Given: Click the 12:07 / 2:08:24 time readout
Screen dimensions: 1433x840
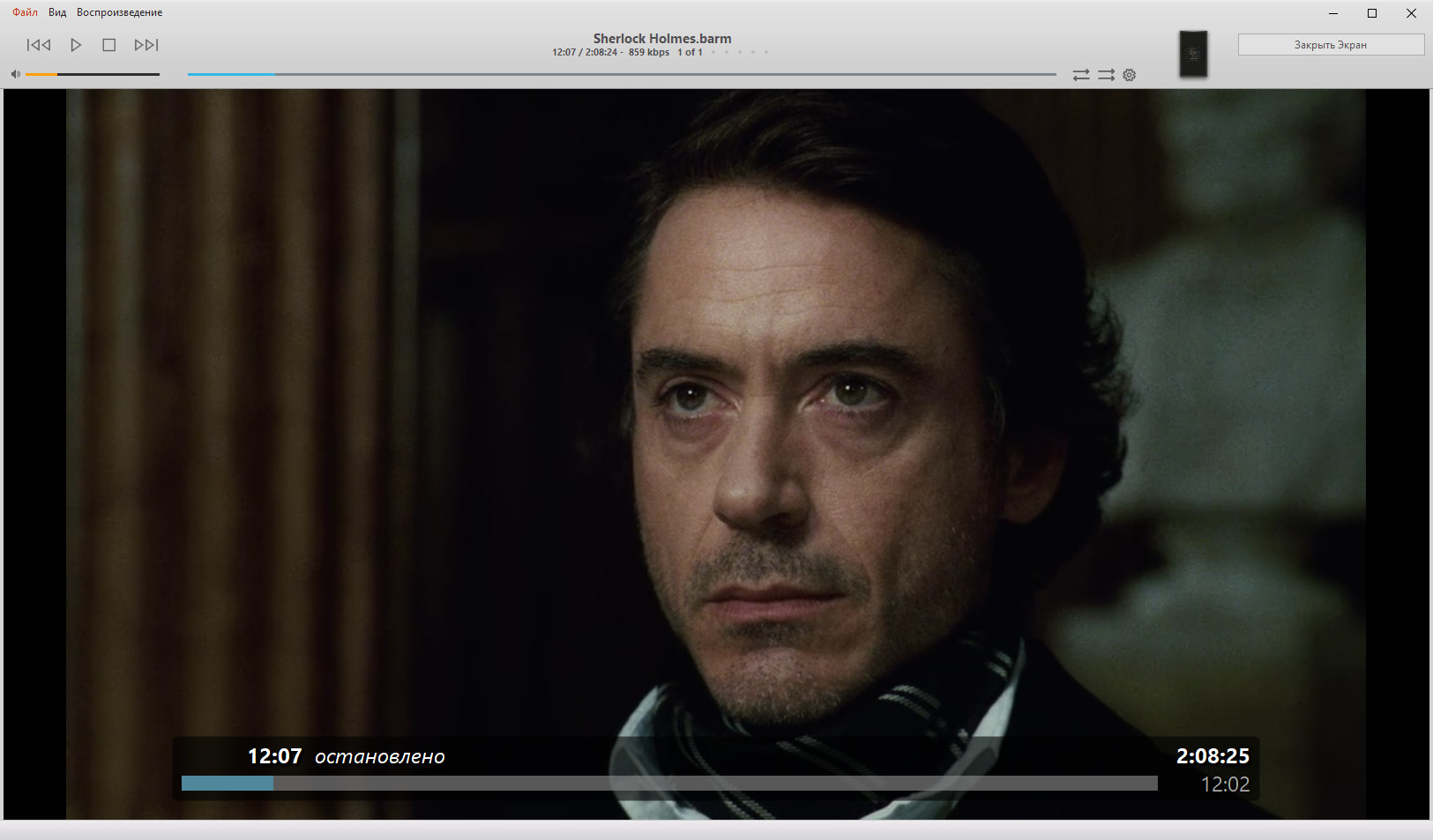Looking at the screenshot, I should click(585, 53).
